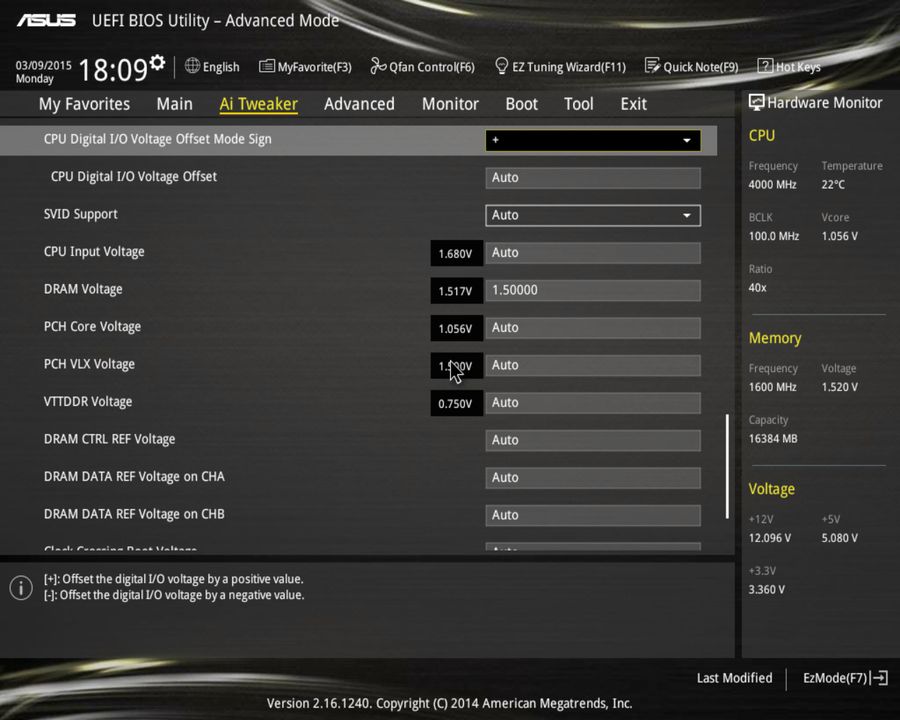Edit the DRAM Voltage value field
Viewport: 900px width, 720px height.
point(592,290)
